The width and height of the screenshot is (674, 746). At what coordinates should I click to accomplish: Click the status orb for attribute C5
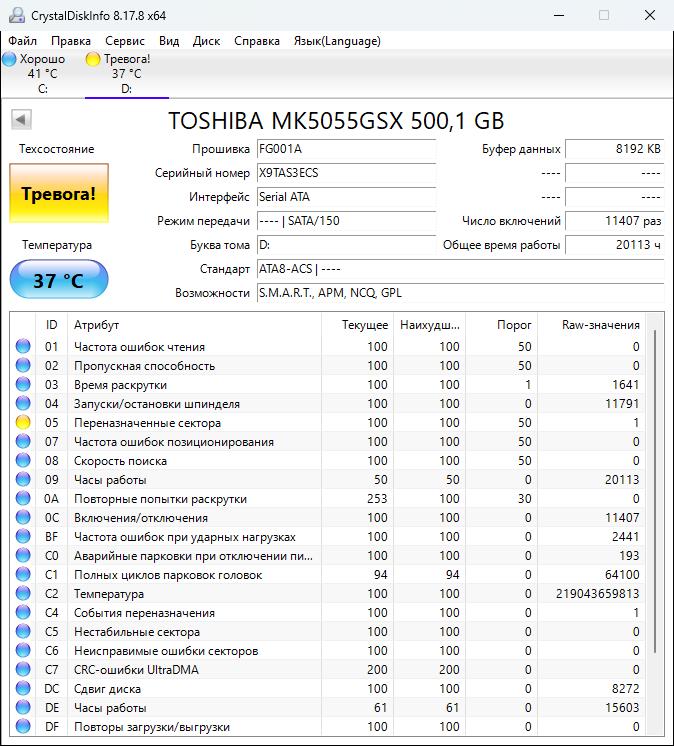23,632
